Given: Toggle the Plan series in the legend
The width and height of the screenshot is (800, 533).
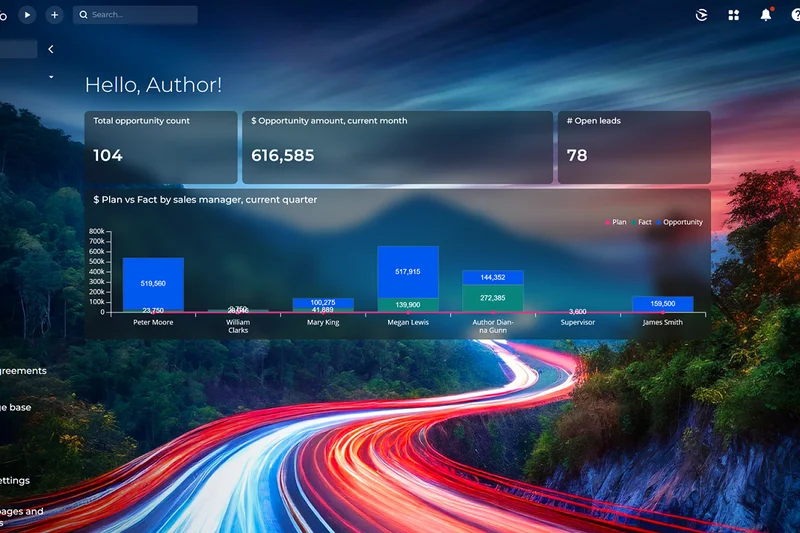Looking at the screenshot, I should [x=616, y=222].
